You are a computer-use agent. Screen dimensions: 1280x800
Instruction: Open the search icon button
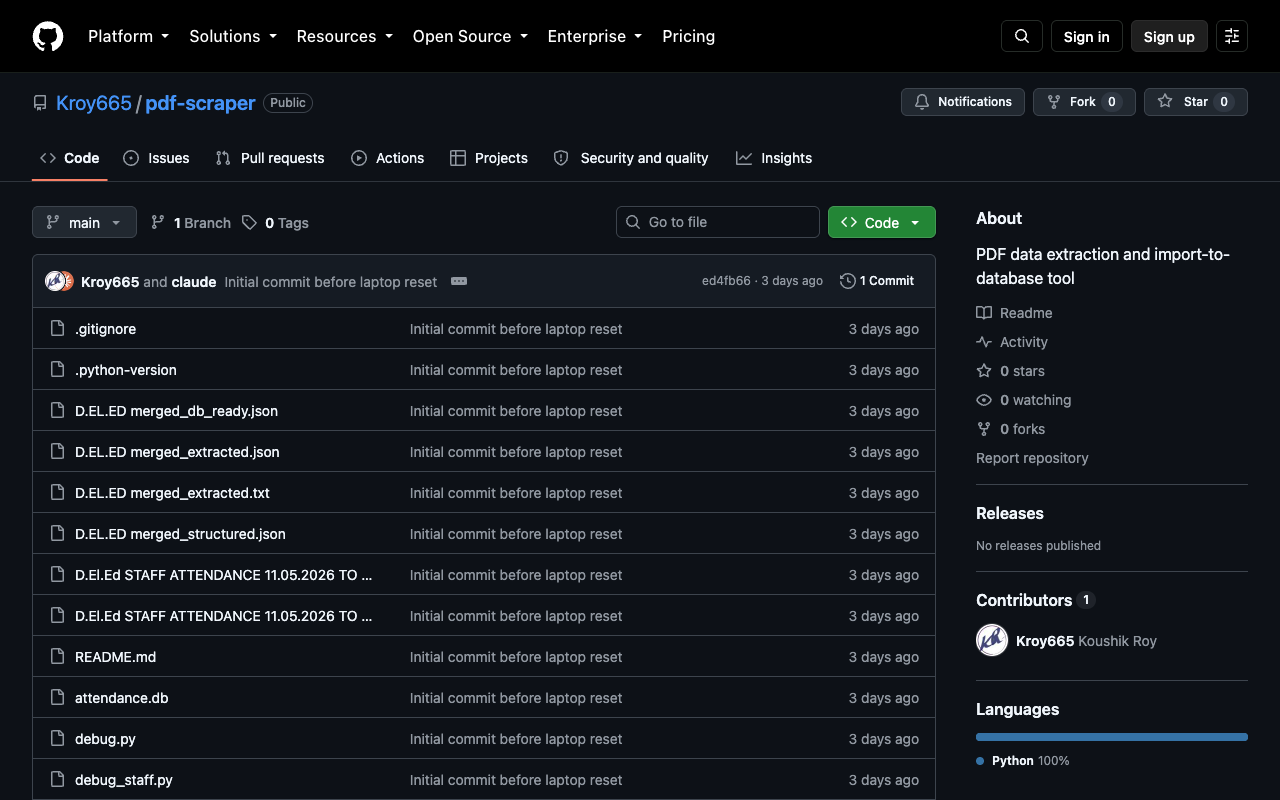(1022, 36)
